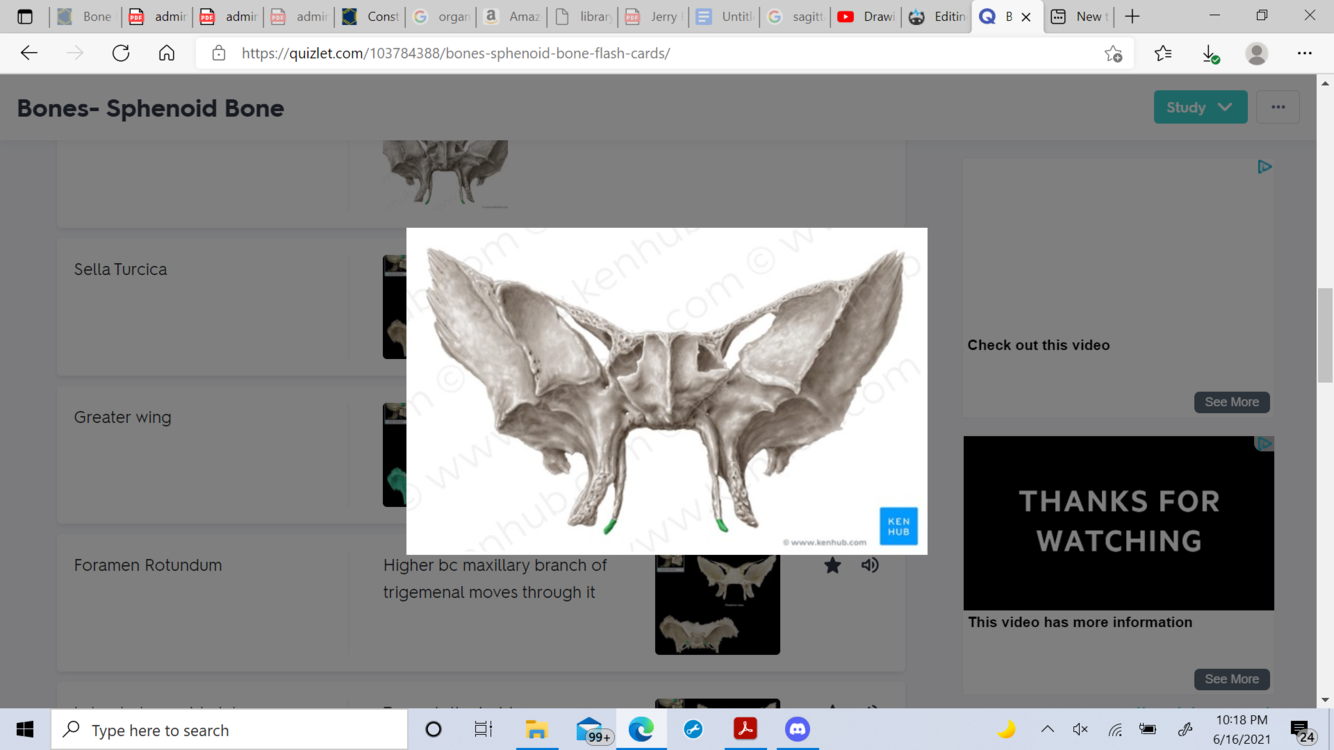Switch to the Bone tab
This screenshot has width=1334, height=750.
(x=85, y=17)
